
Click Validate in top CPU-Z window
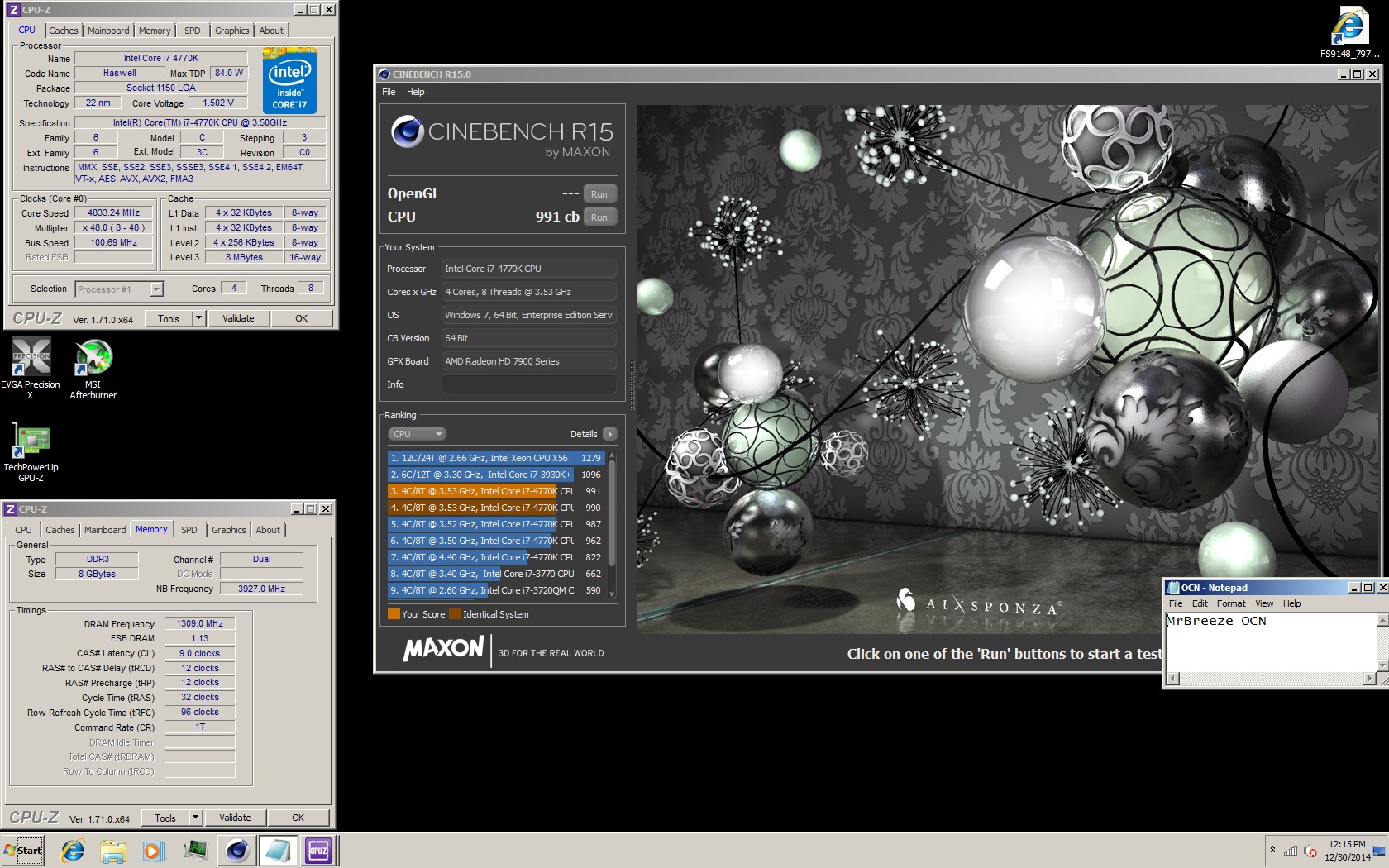(x=238, y=318)
